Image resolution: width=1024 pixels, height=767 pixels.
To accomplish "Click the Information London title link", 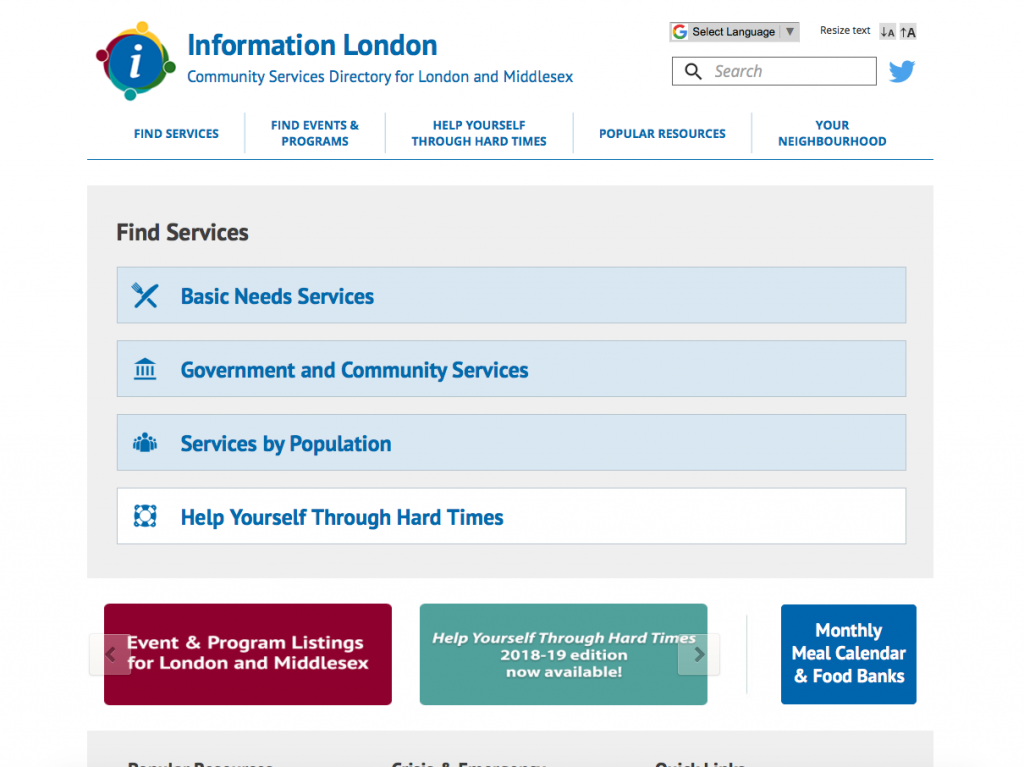I will [x=312, y=45].
